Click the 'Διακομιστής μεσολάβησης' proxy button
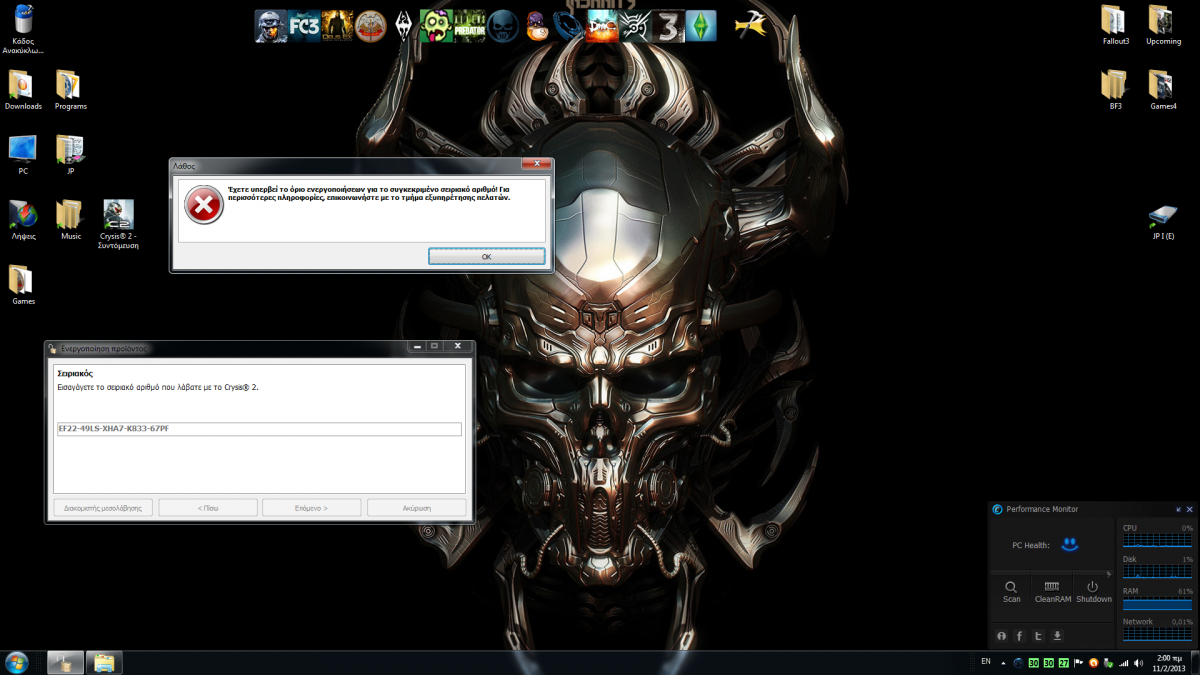 103,508
